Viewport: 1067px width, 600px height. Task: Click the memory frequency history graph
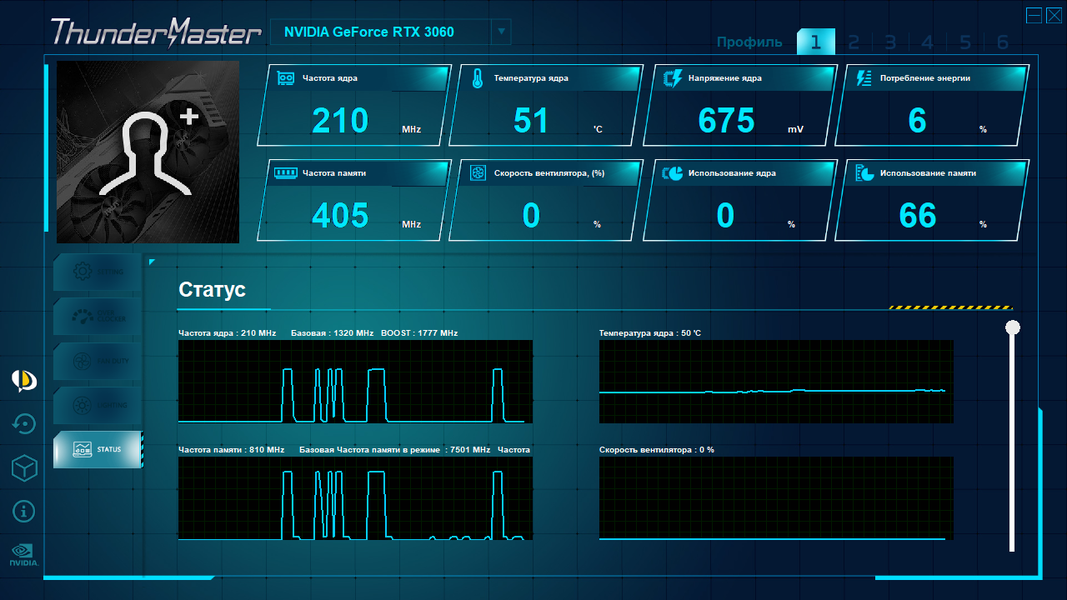[355, 499]
